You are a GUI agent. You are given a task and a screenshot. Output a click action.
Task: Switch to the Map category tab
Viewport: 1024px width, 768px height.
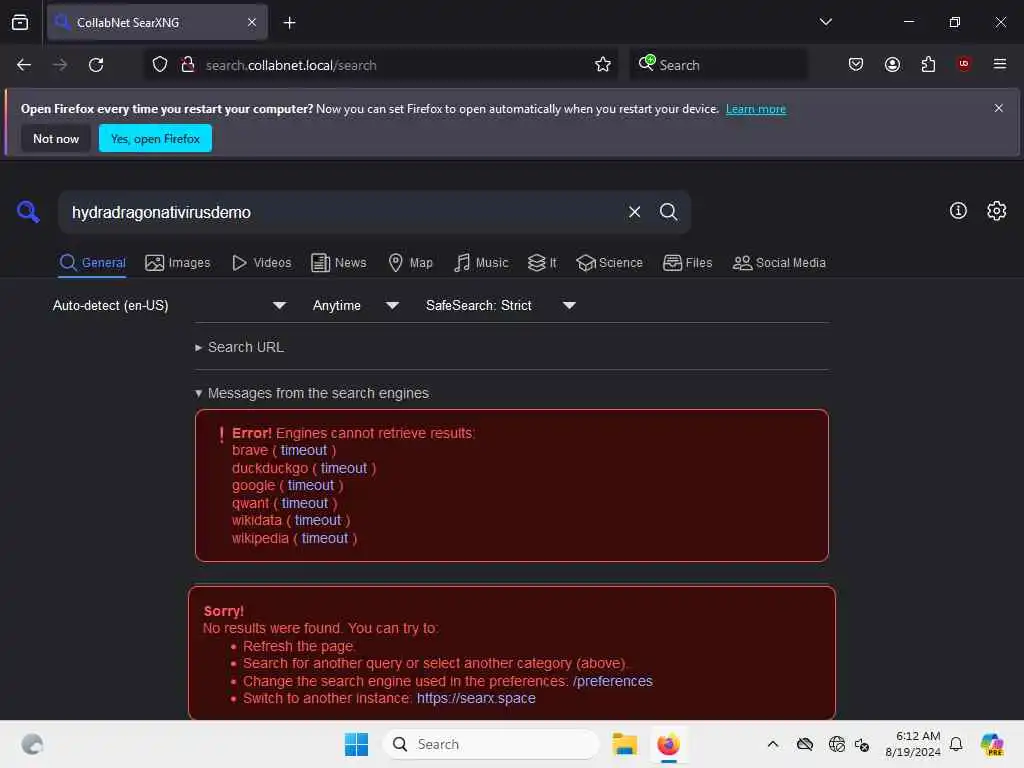(x=410, y=263)
